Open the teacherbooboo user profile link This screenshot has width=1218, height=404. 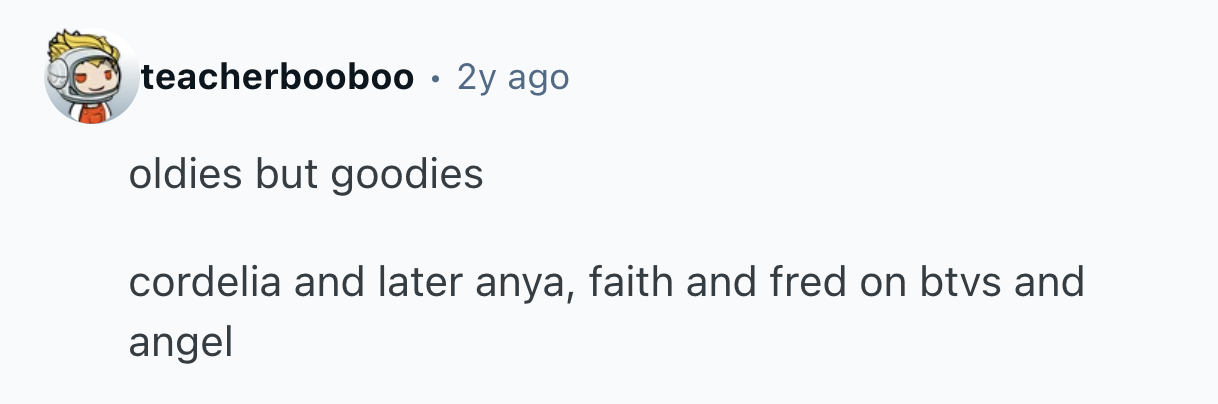click(277, 77)
